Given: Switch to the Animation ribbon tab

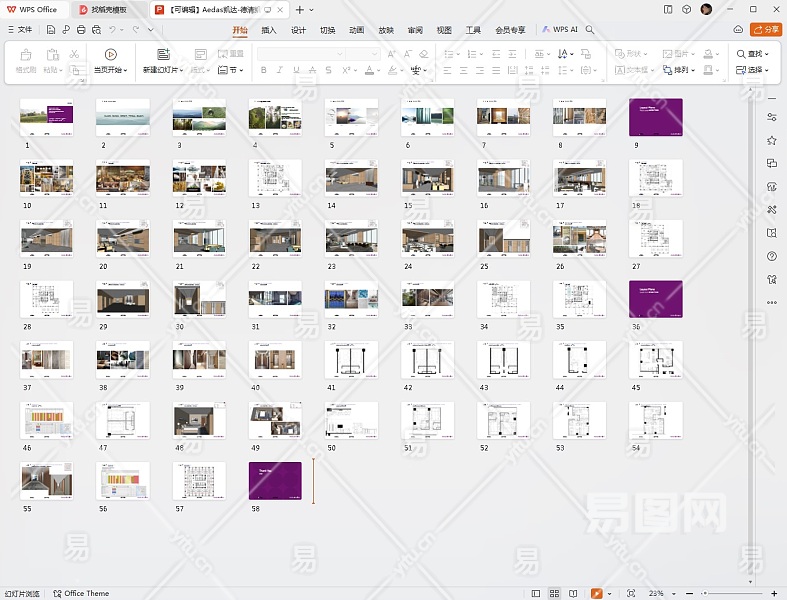Looking at the screenshot, I should (x=356, y=30).
